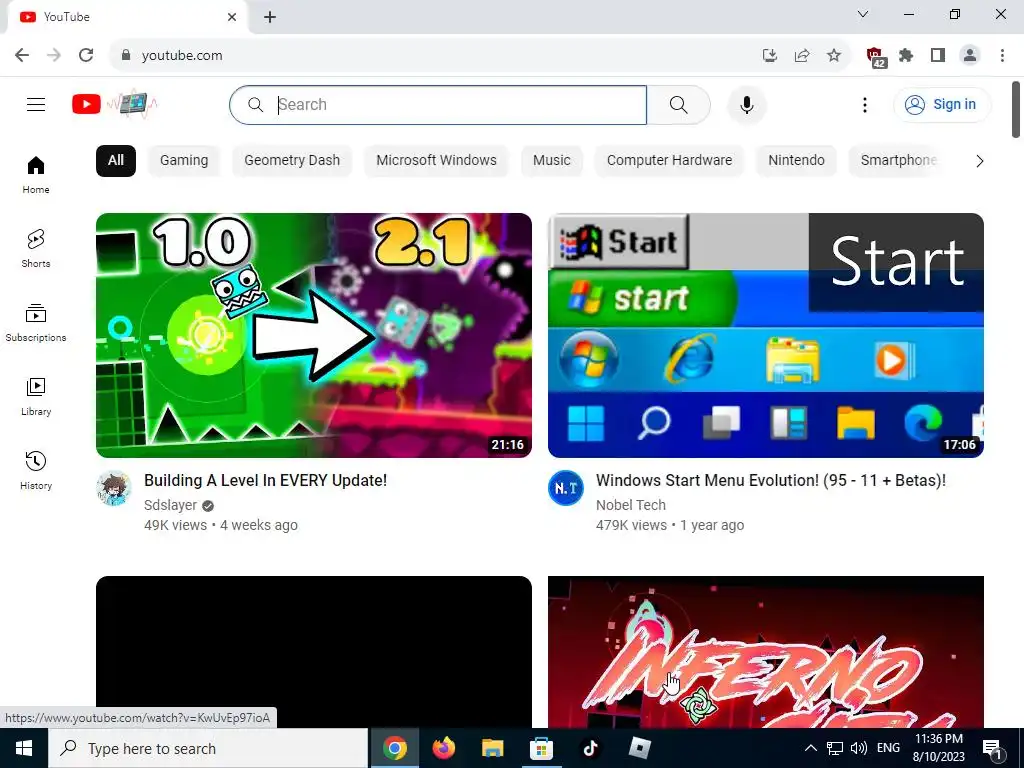
Task: Click the address bar URL youtube.com
Action: click(182, 56)
